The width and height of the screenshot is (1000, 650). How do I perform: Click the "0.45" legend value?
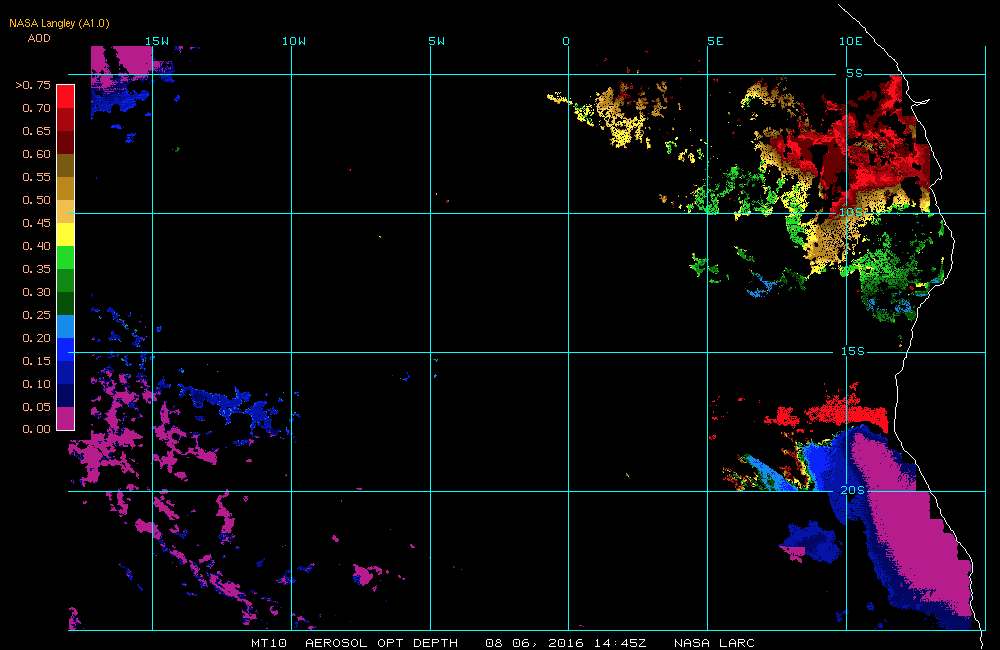[x=36, y=223]
